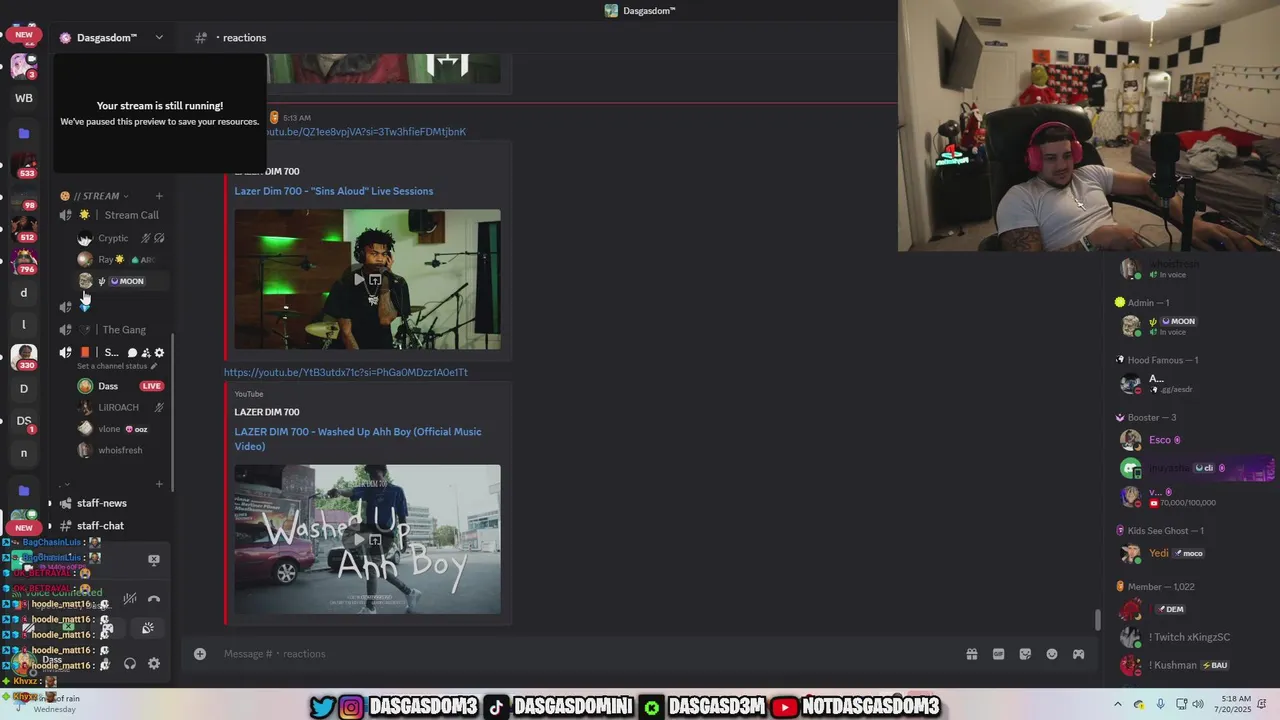The image size is (1280, 720).
Task: Open the youtu.be/QZ1ee8vpjVA link
Action: point(365,132)
